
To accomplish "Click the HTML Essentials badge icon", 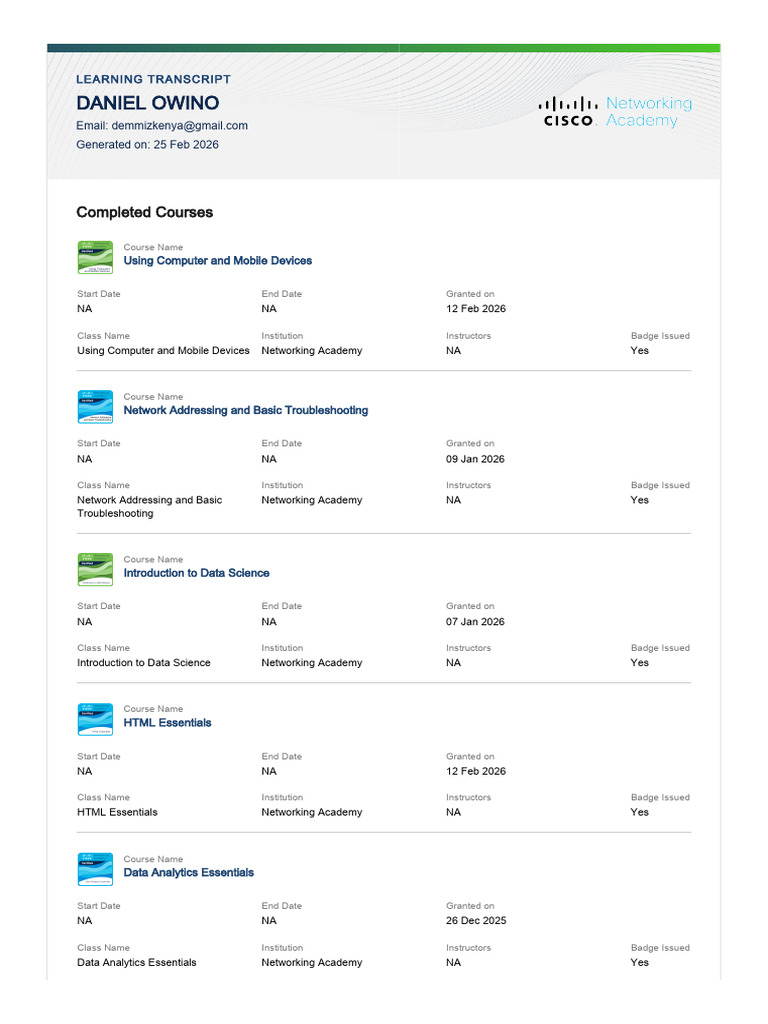I will [x=95, y=719].
